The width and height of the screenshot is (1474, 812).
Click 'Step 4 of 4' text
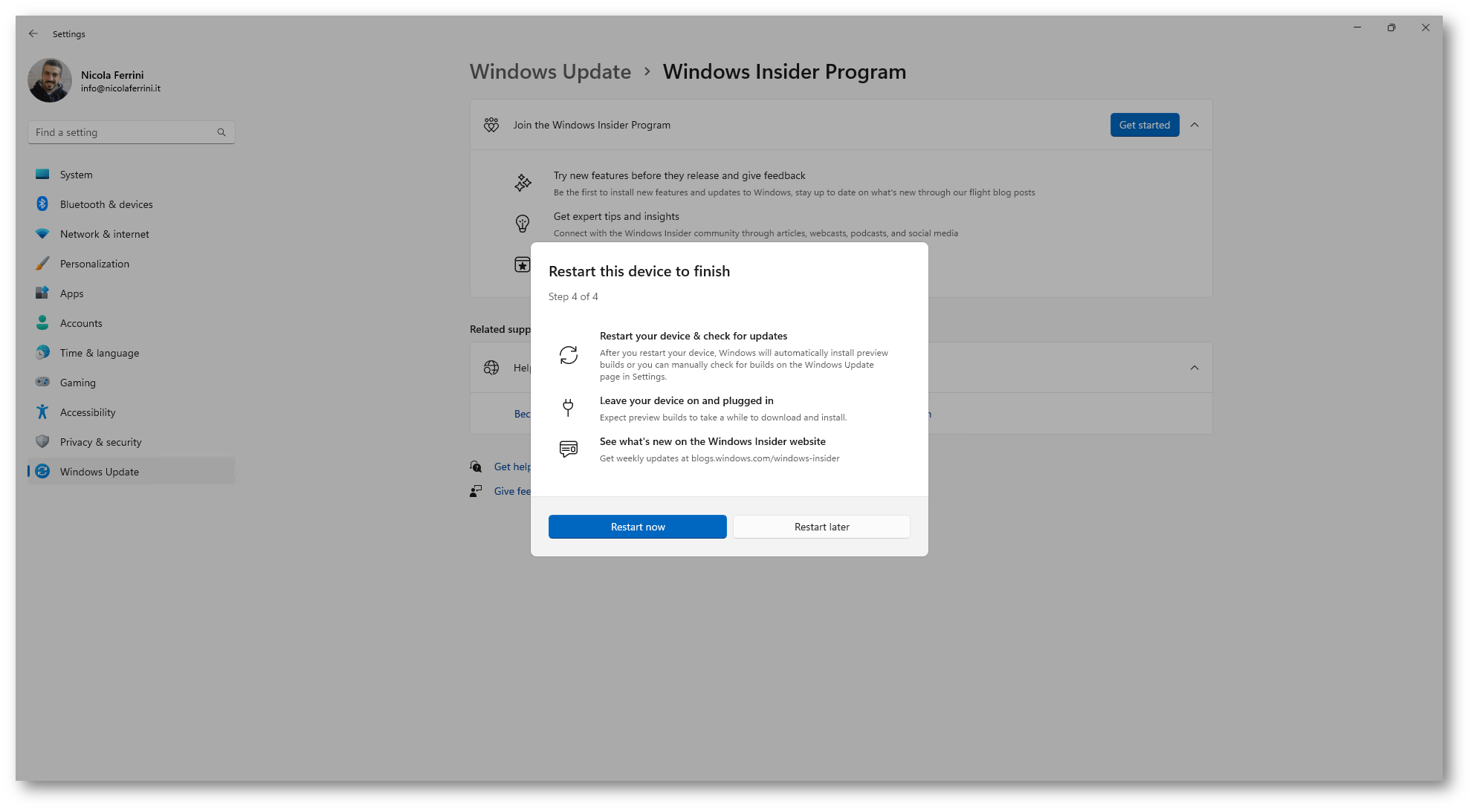pos(573,296)
